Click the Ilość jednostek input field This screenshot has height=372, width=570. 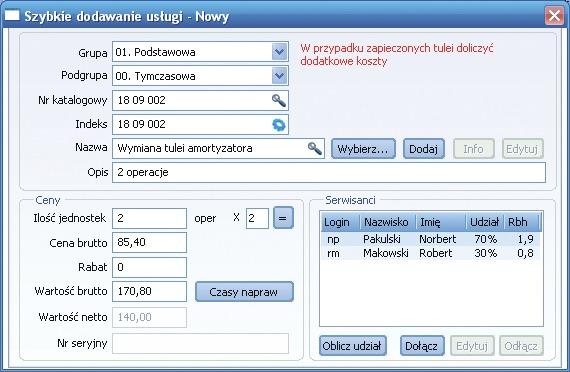(149, 218)
